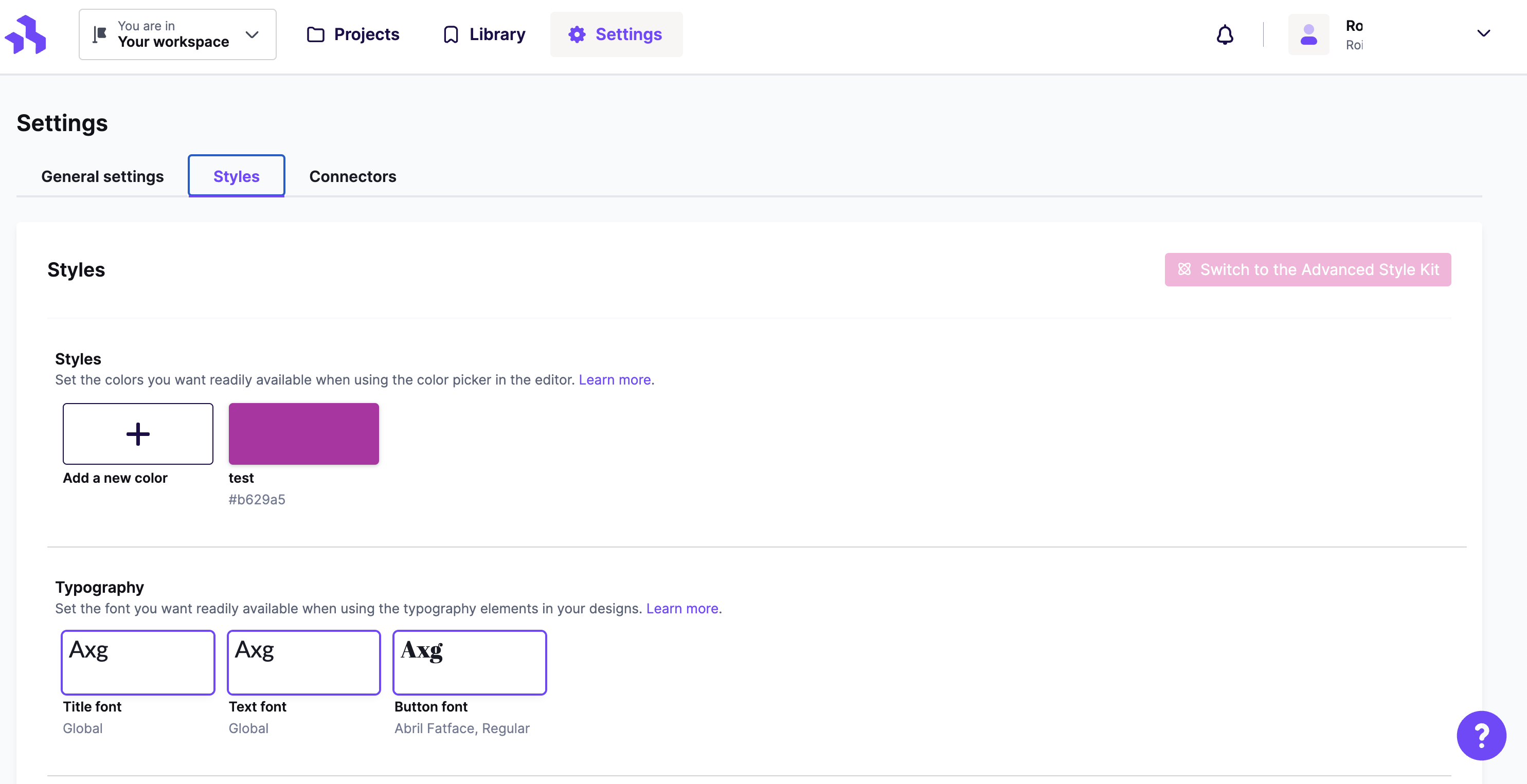Open the Projects menu item
Image resolution: width=1527 pixels, height=784 pixels.
pyautogui.click(x=353, y=34)
